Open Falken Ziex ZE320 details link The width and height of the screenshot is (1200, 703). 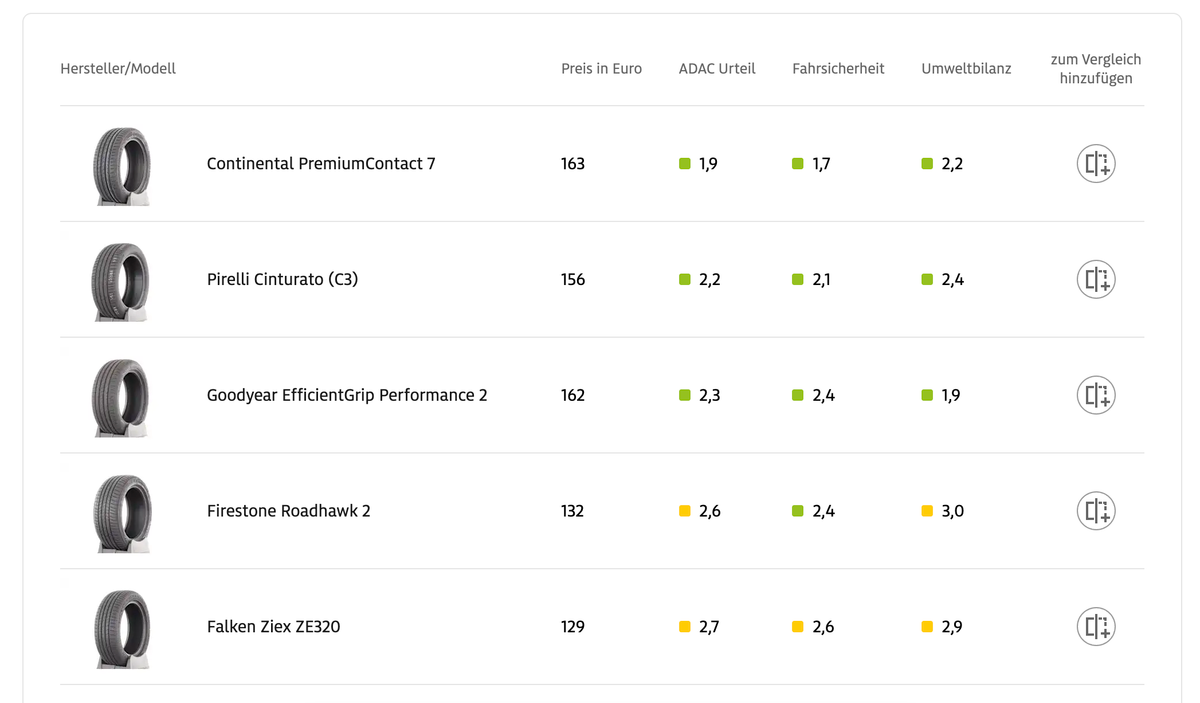(273, 627)
